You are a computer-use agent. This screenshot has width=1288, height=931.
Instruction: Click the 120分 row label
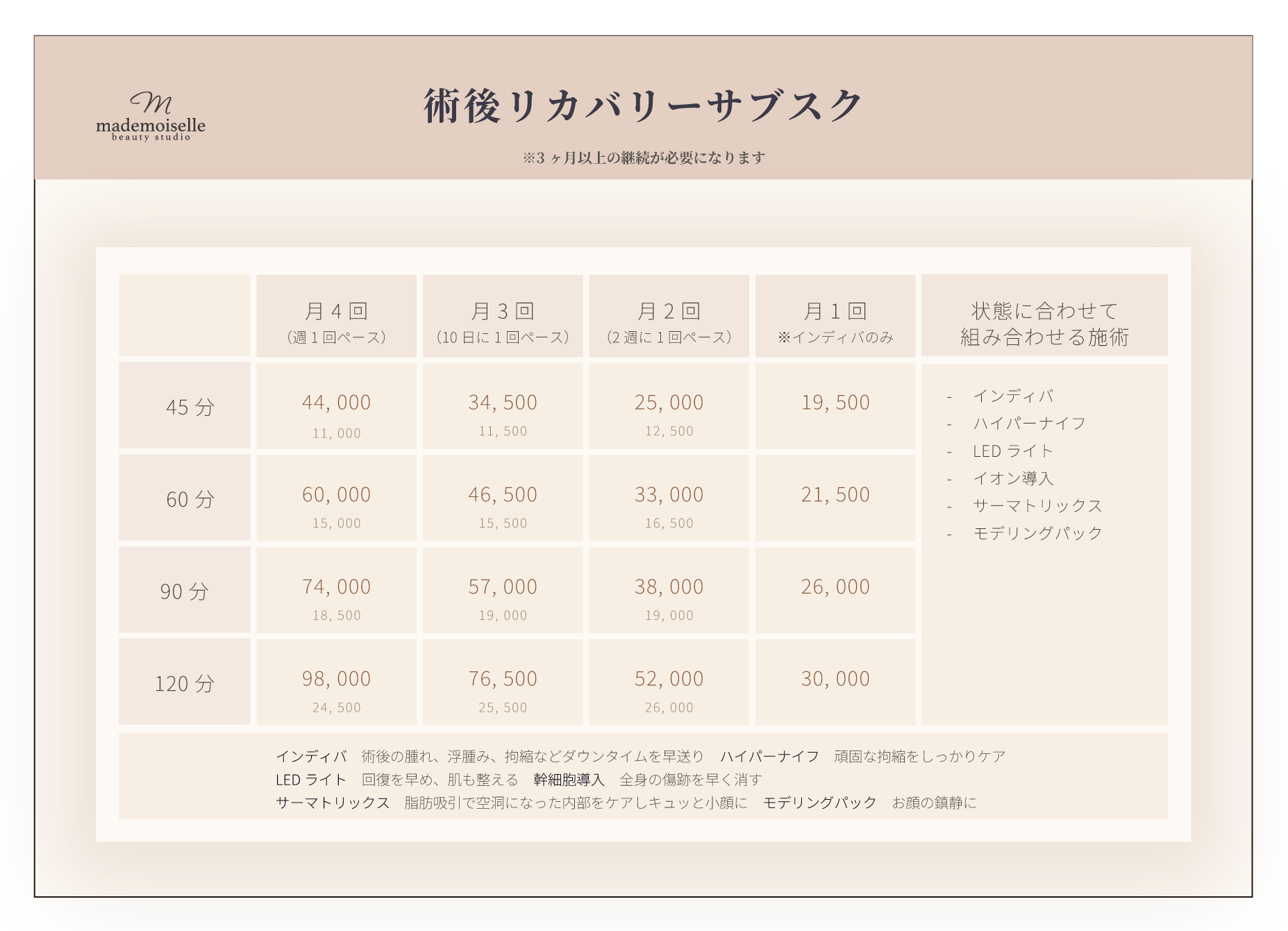pos(185,683)
